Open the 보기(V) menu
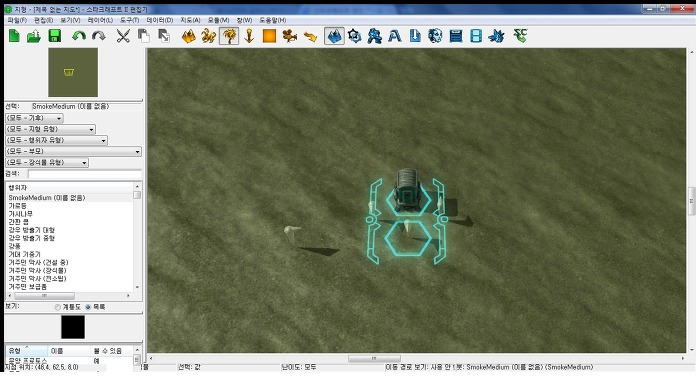The image size is (700, 376). click(x=70, y=20)
